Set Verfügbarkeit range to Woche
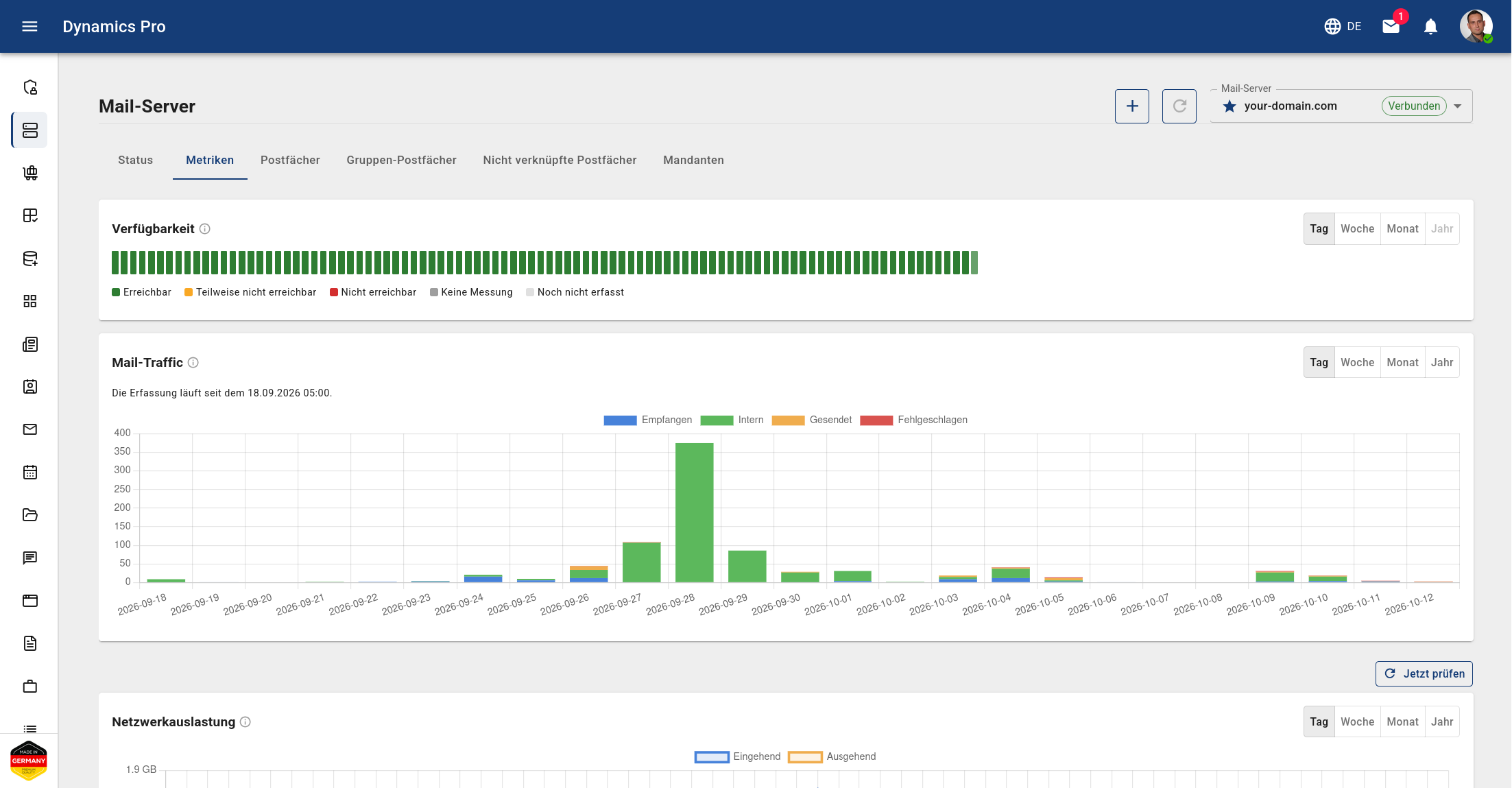Image resolution: width=1512 pixels, height=788 pixels. click(x=1357, y=228)
